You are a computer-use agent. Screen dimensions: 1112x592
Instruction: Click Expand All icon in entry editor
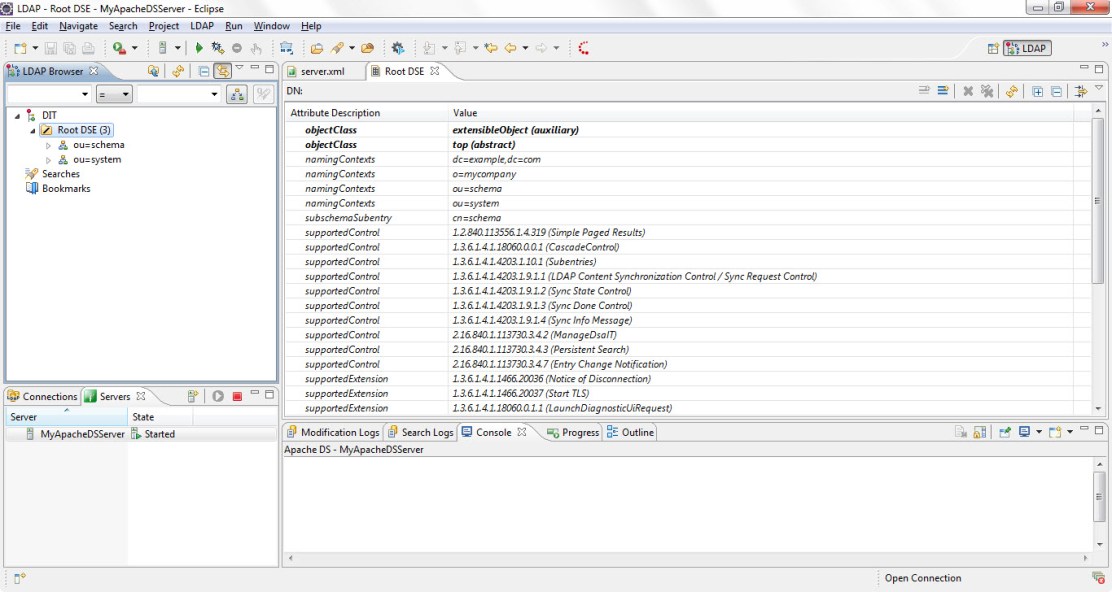[1037, 92]
